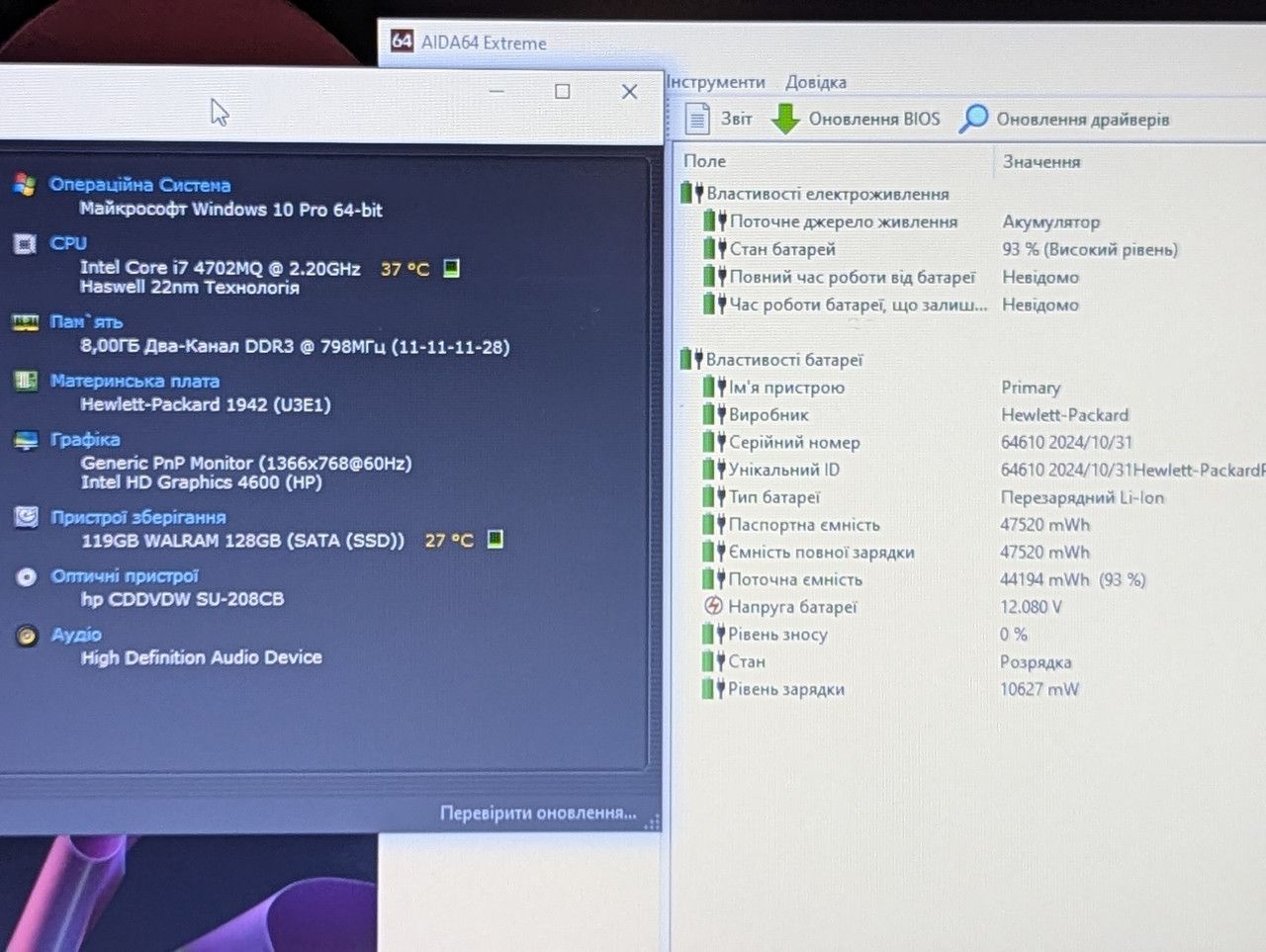Click Оновлення BIOS green arrow button

click(x=856, y=119)
